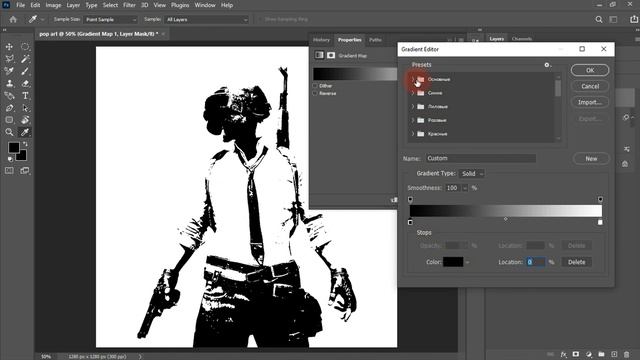Viewport: 640px width, 360px height.
Task: Select the Gradient Map adjustment icon in Properties
Action: [319, 55]
